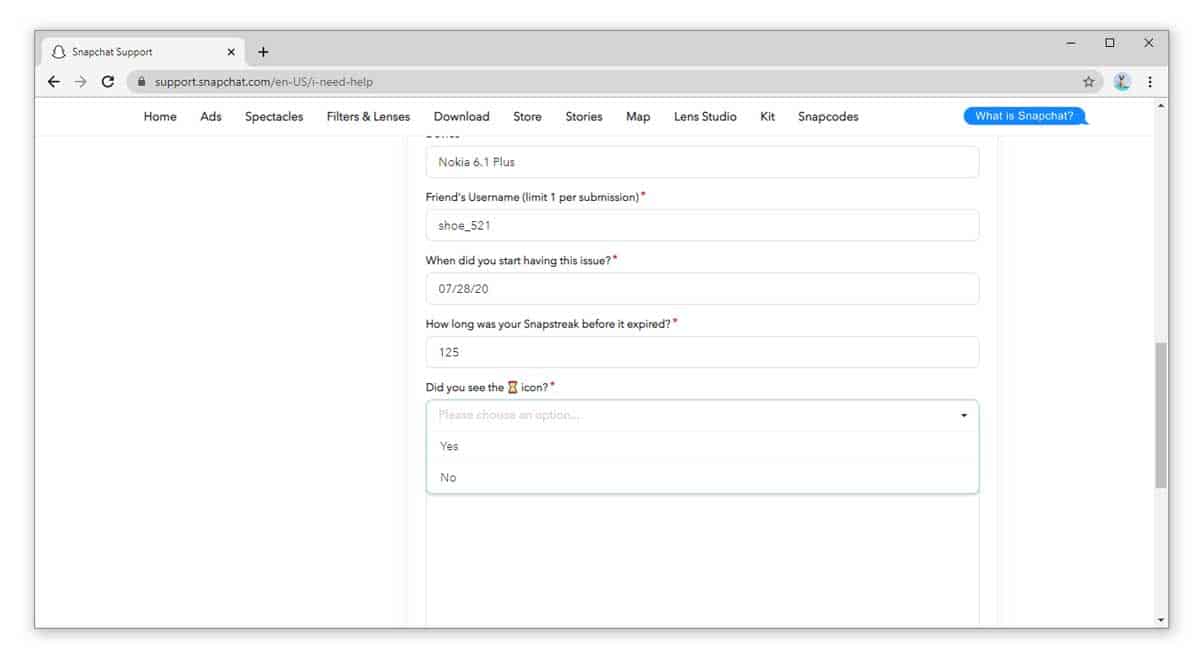Close the Snapchat Support tab
Viewport: 1200px width, 662px height.
[231, 52]
